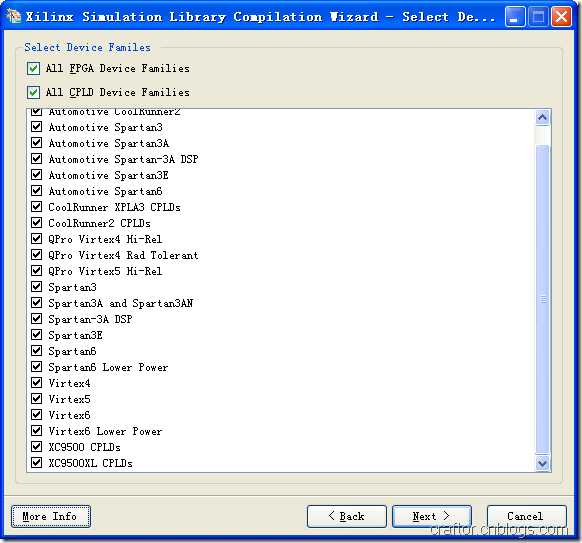The width and height of the screenshot is (582, 543).
Task: Click the More Info button
Action: [x=51, y=516]
